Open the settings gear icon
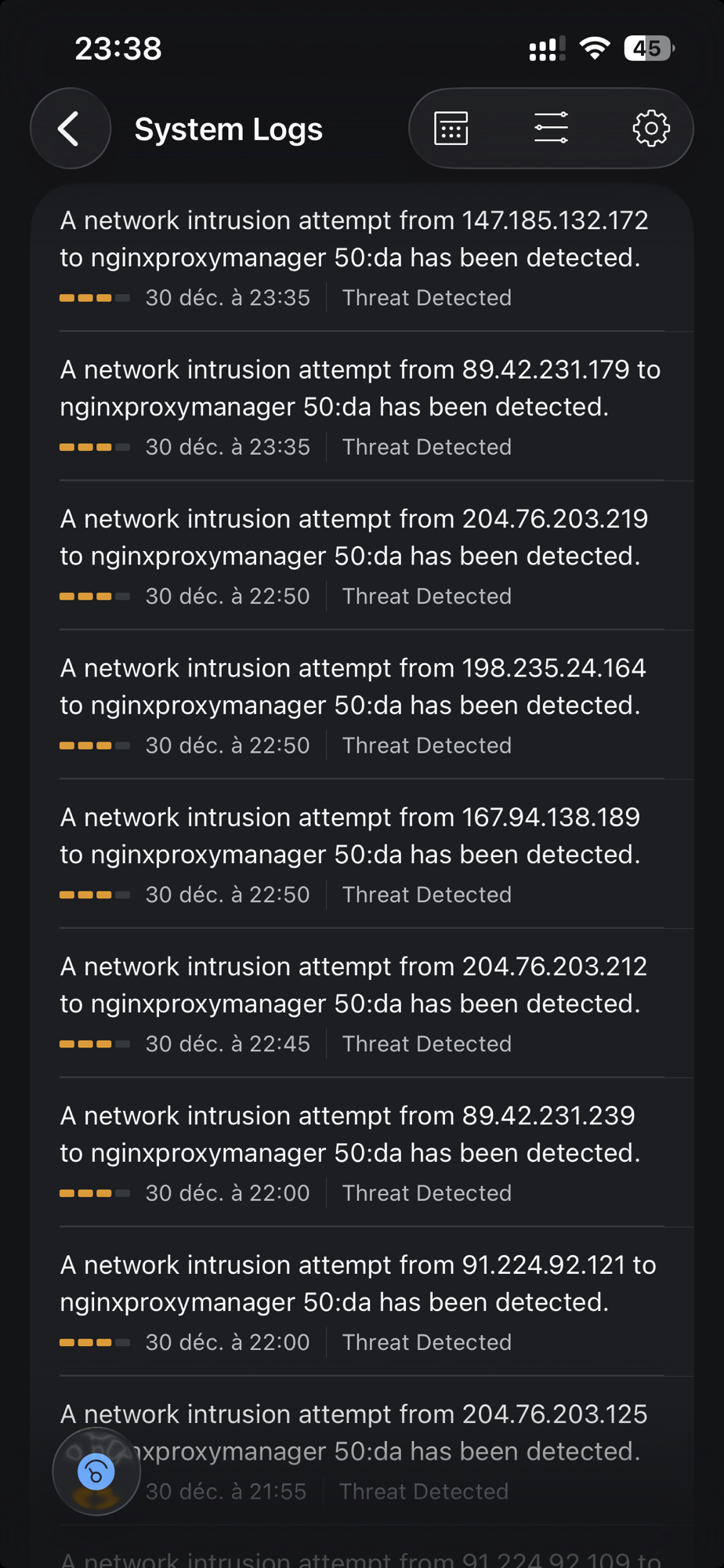The height and width of the screenshot is (1568, 724). pyautogui.click(x=651, y=129)
